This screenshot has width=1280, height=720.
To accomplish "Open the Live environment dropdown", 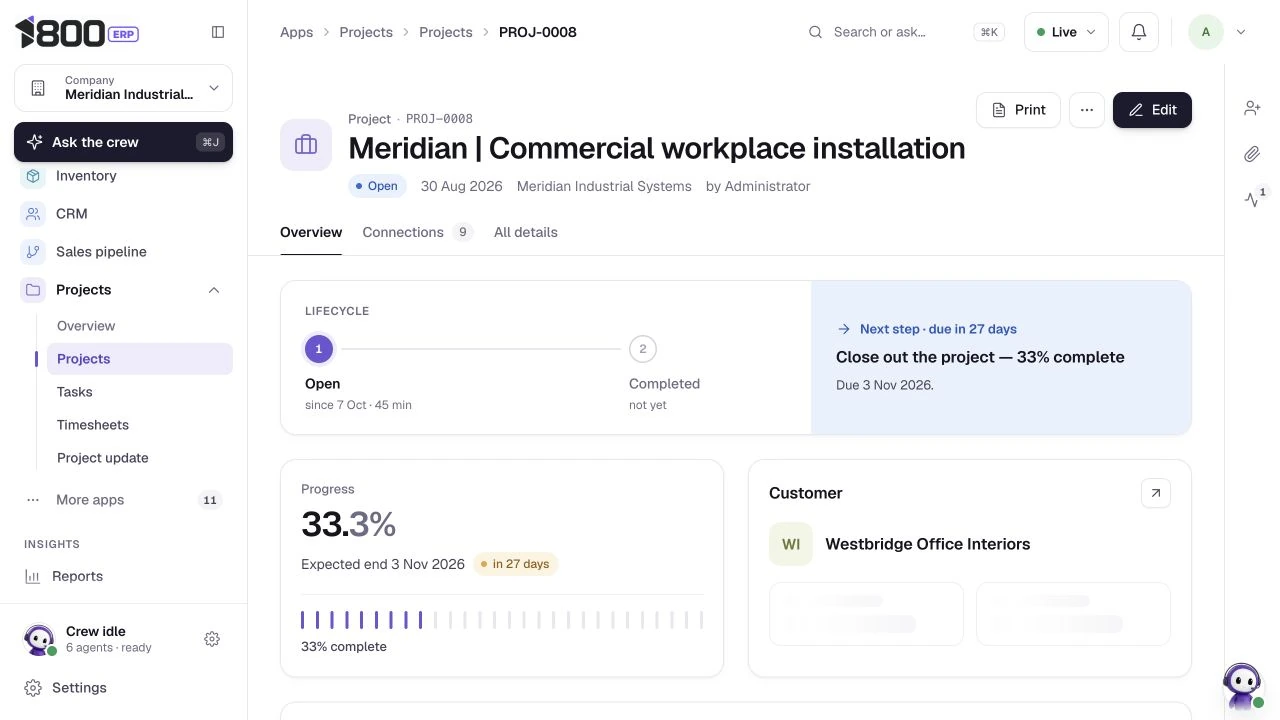I will click(x=1066, y=32).
